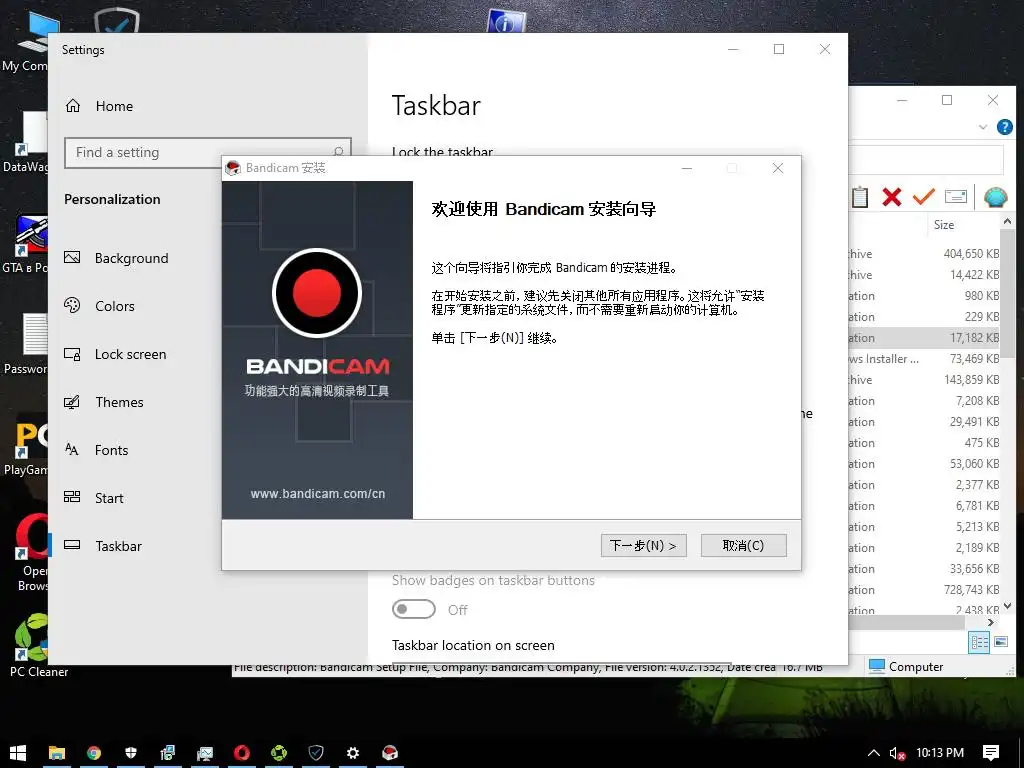Screen dimensions: 1024x768
Task: Click the 10:13 PM clock
Action: tap(940, 753)
